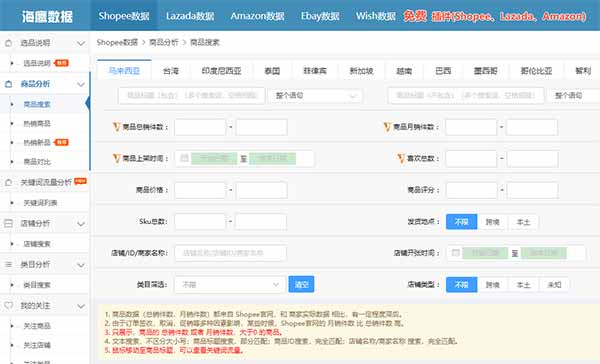This screenshot has width=600, height=364.
Task: Click the 海鹰数据 logo
Action: 47,16
